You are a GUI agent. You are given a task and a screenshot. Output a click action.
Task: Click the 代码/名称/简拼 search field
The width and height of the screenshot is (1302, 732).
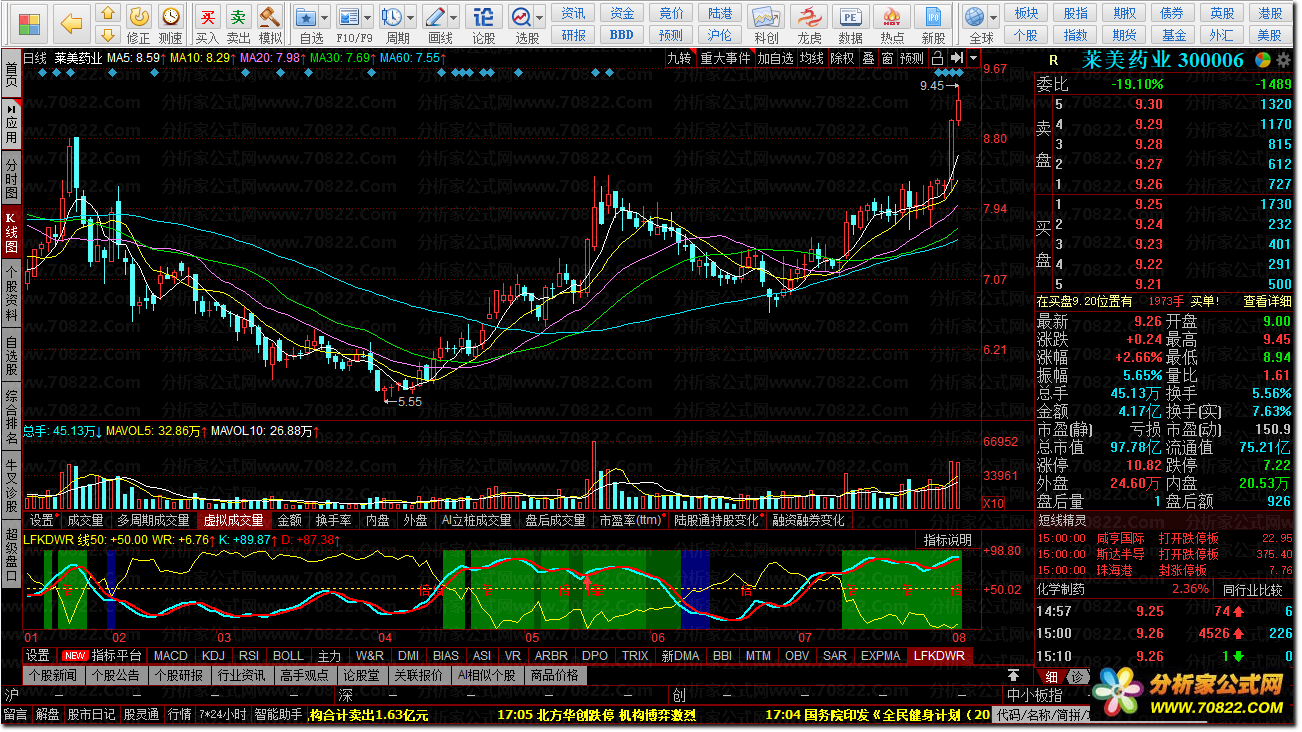point(1040,714)
